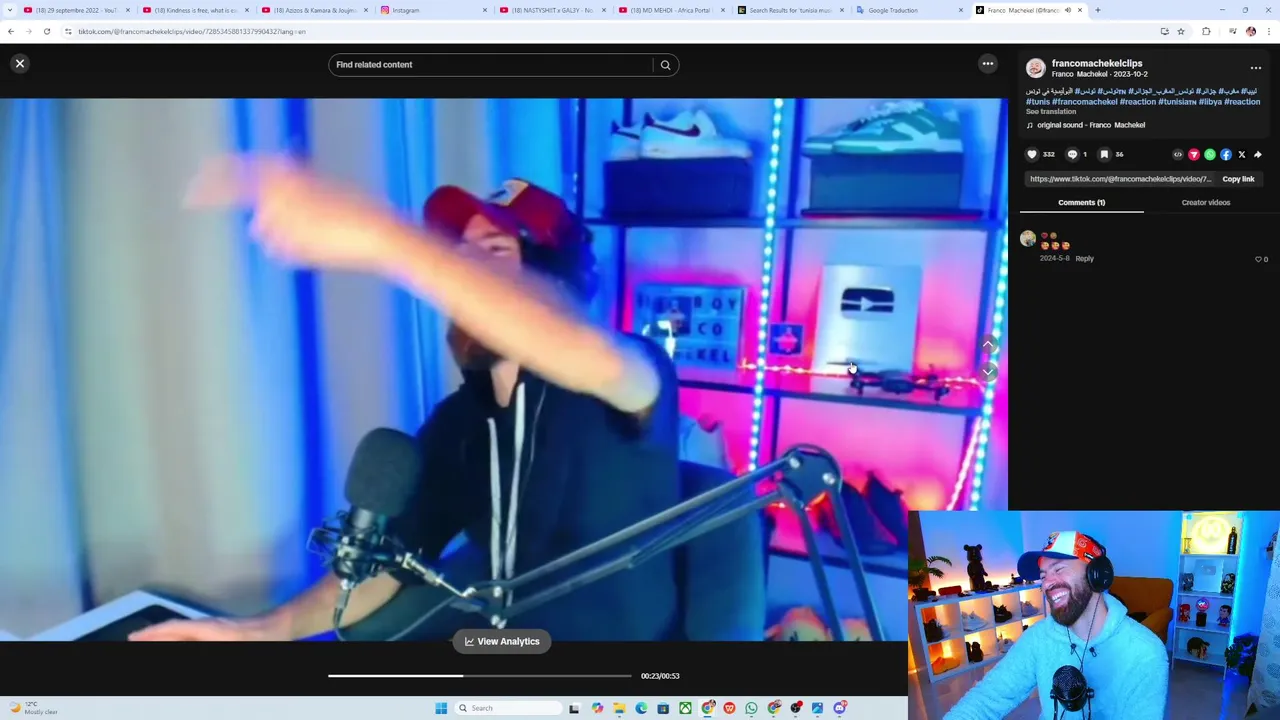Open Discord from the taskbar
Viewport: 1280px width, 720px height.
click(x=840, y=708)
